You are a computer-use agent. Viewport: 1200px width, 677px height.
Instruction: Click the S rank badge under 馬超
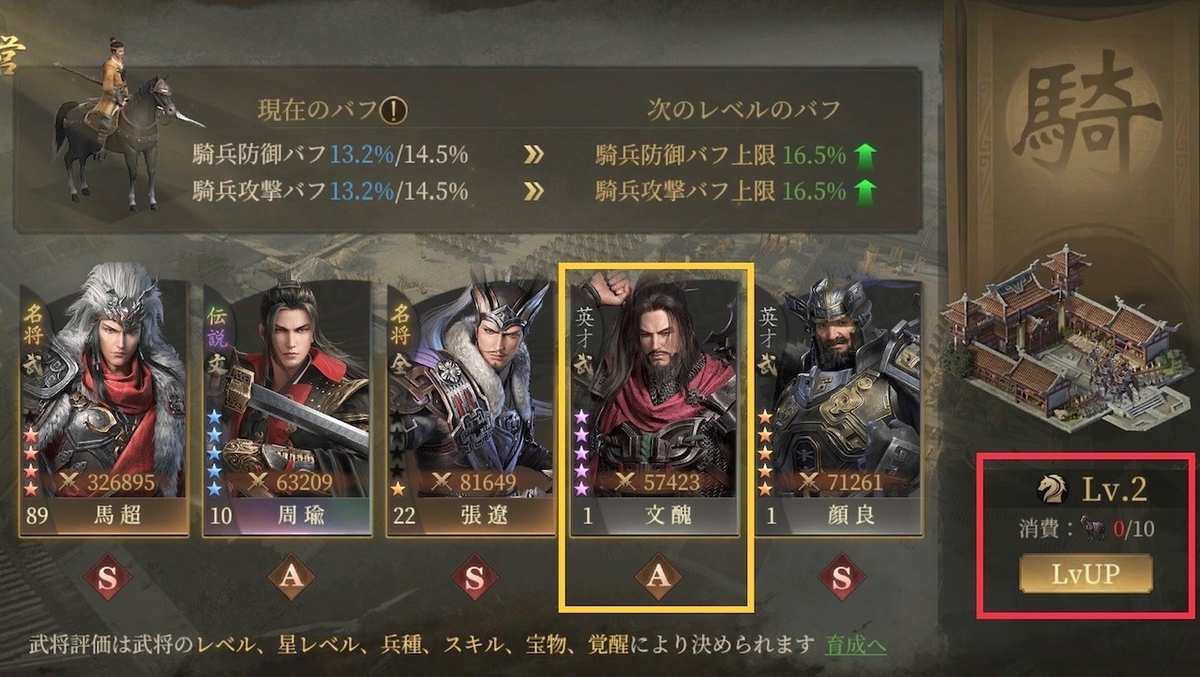[x=107, y=576]
